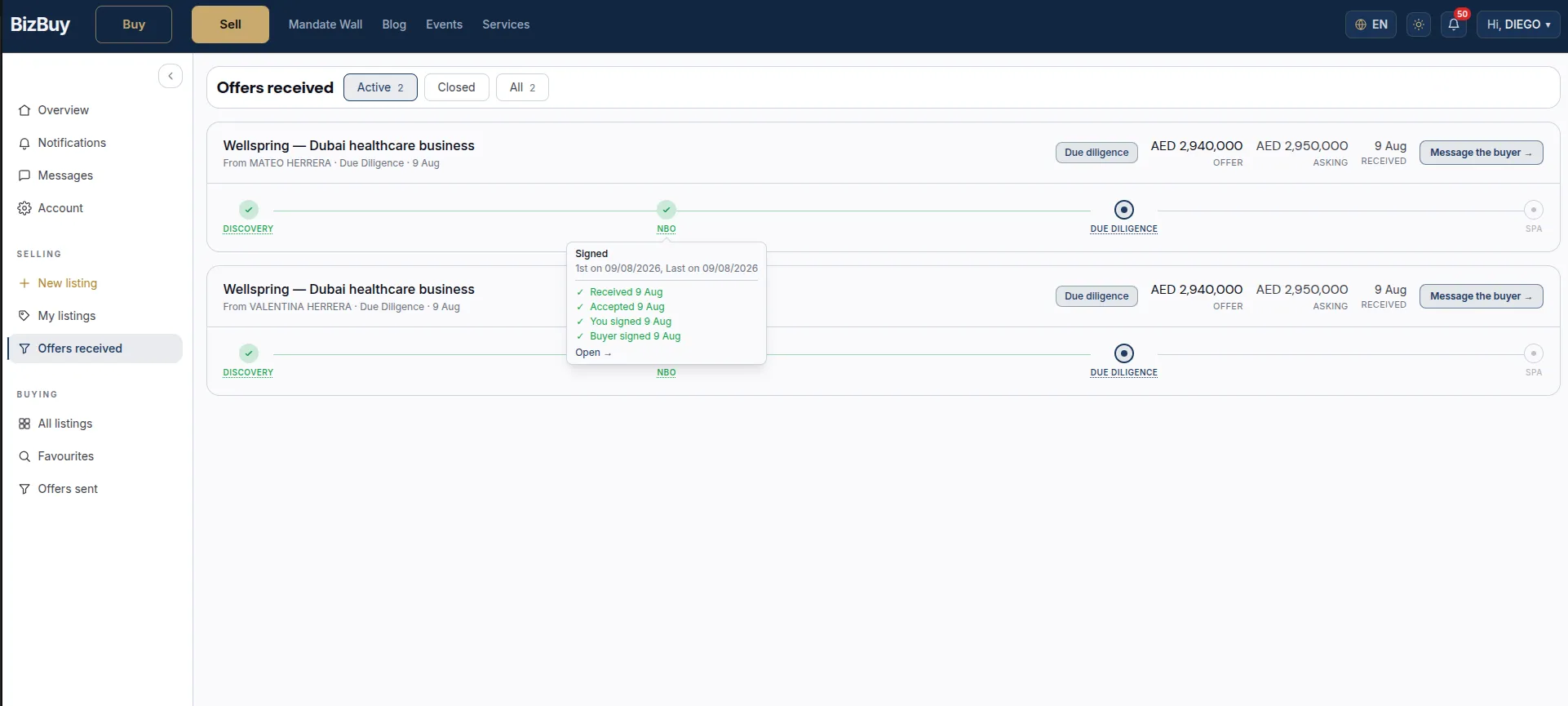Go to Overview in sidebar
The image size is (1568, 706).
tap(95, 110)
